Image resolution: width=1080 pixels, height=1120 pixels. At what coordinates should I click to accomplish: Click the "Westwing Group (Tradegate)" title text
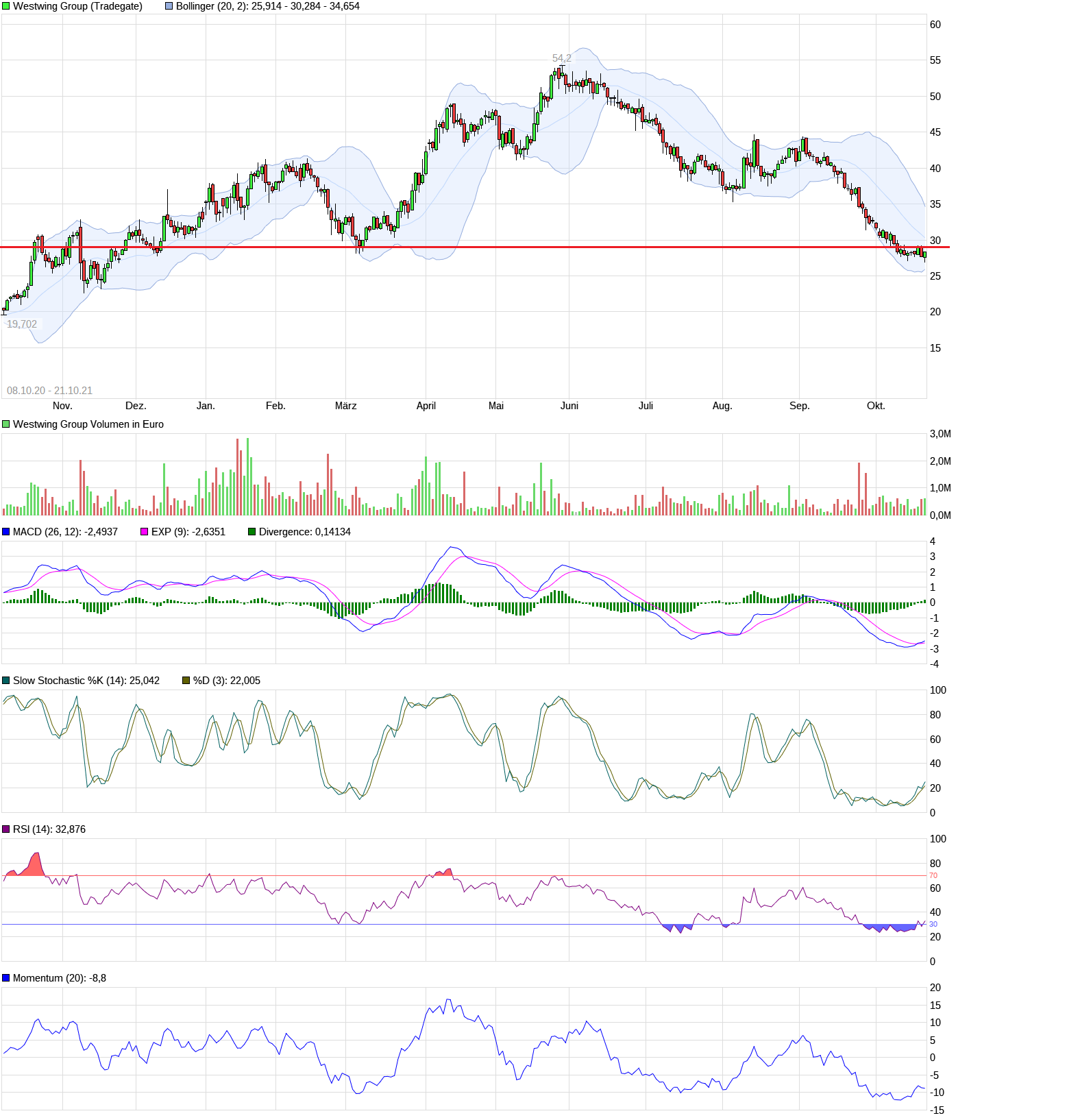tap(78, 6)
